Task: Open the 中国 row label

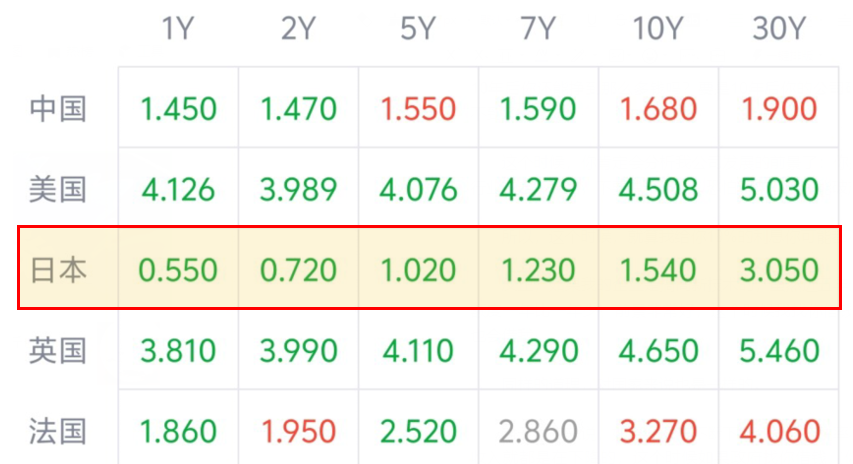Action: tap(58, 108)
